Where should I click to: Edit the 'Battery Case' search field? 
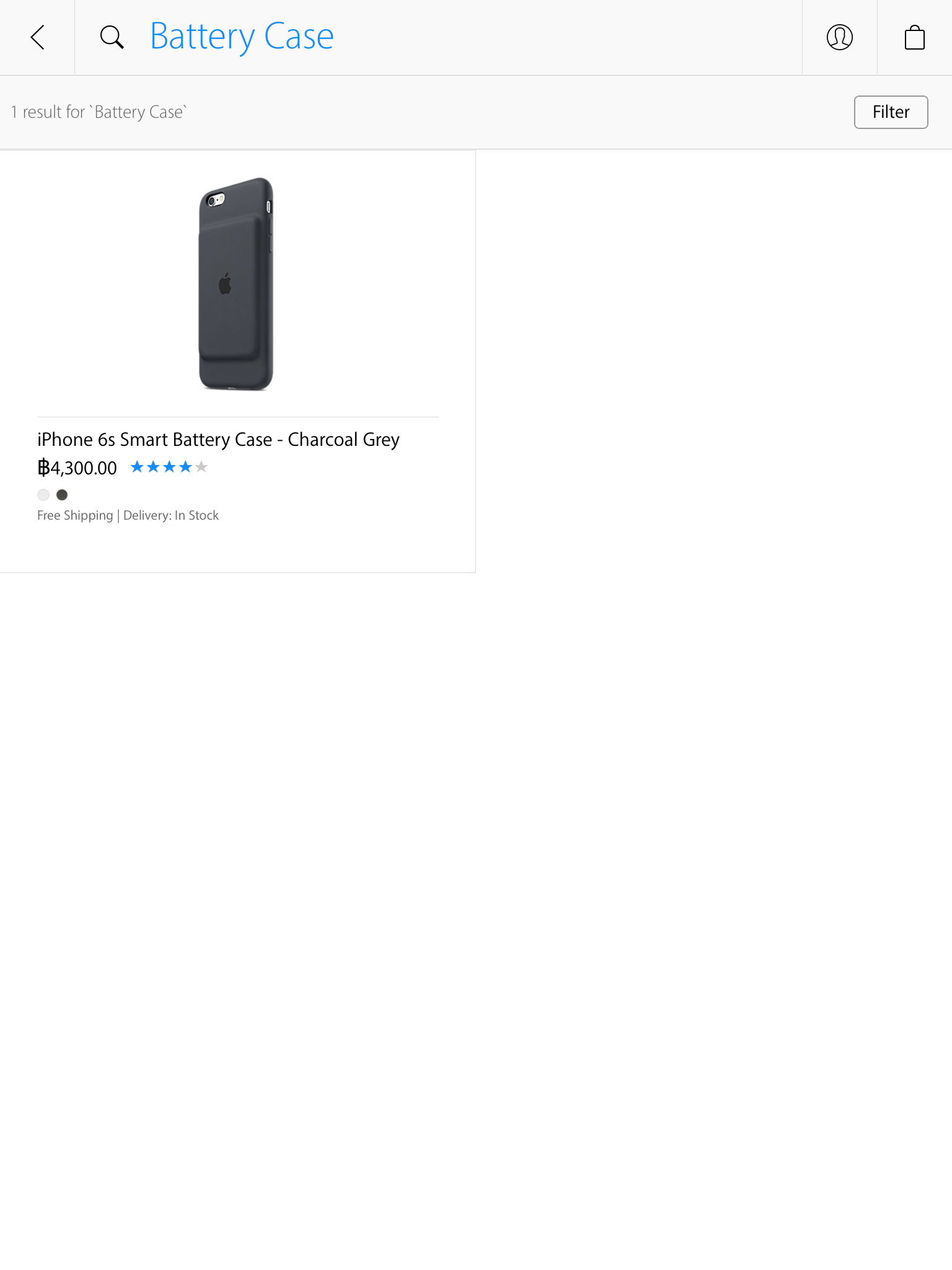click(242, 37)
